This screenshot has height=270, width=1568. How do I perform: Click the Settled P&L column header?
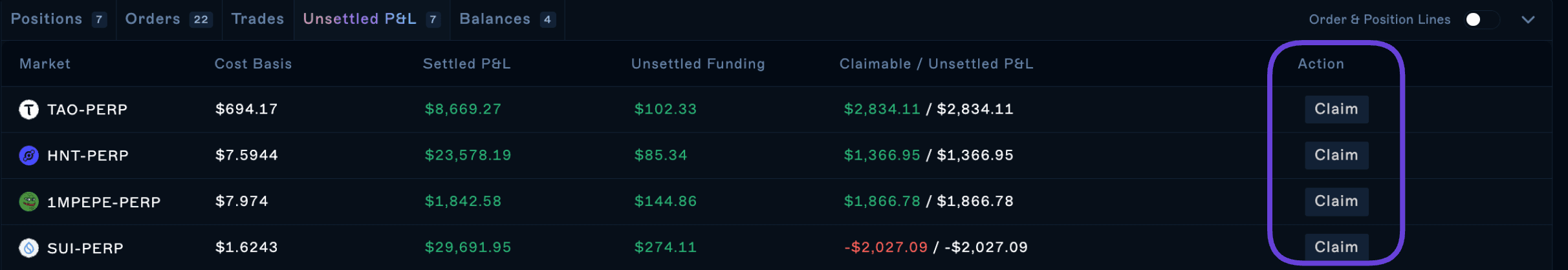[466, 64]
